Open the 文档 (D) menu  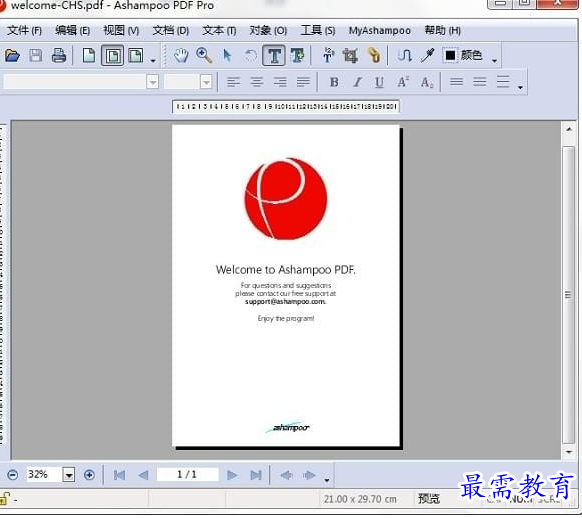click(170, 30)
